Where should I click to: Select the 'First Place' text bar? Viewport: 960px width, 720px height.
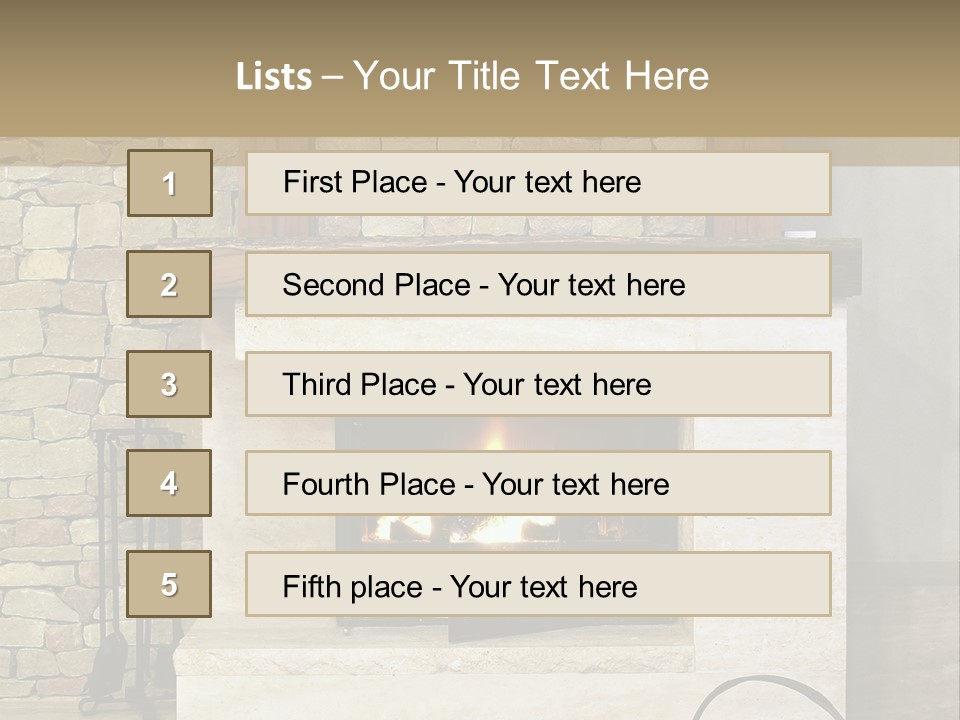pyautogui.click(x=538, y=183)
